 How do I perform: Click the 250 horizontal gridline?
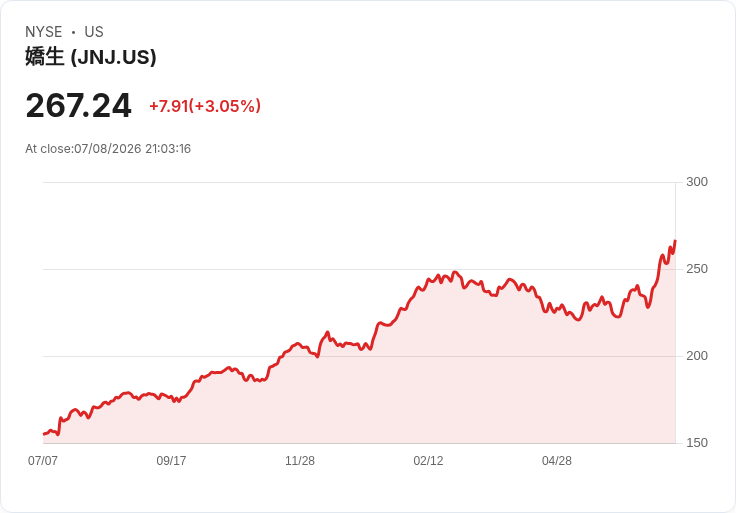[x=359, y=269]
